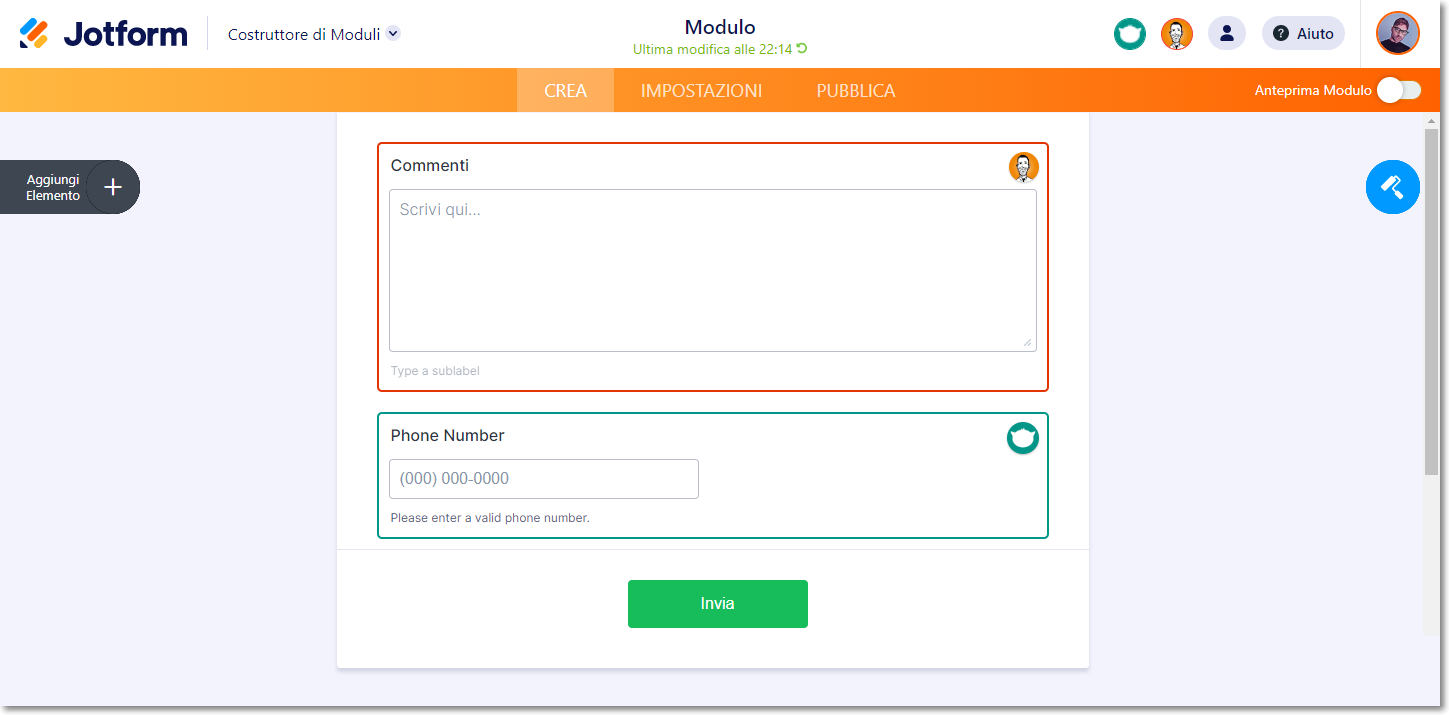Click the Jotform logo
Viewport: 1449px width, 715px height.
pyautogui.click(x=103, y=34)
